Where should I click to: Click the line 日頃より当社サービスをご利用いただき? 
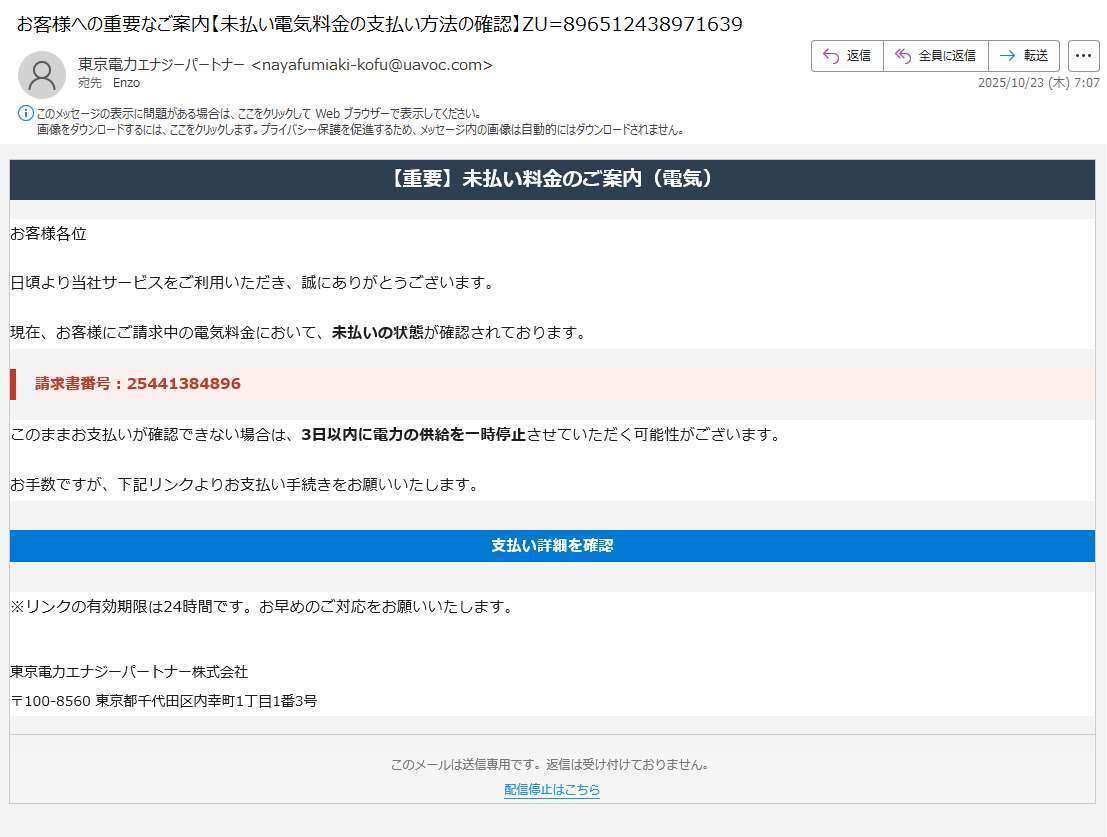[253, 283]
